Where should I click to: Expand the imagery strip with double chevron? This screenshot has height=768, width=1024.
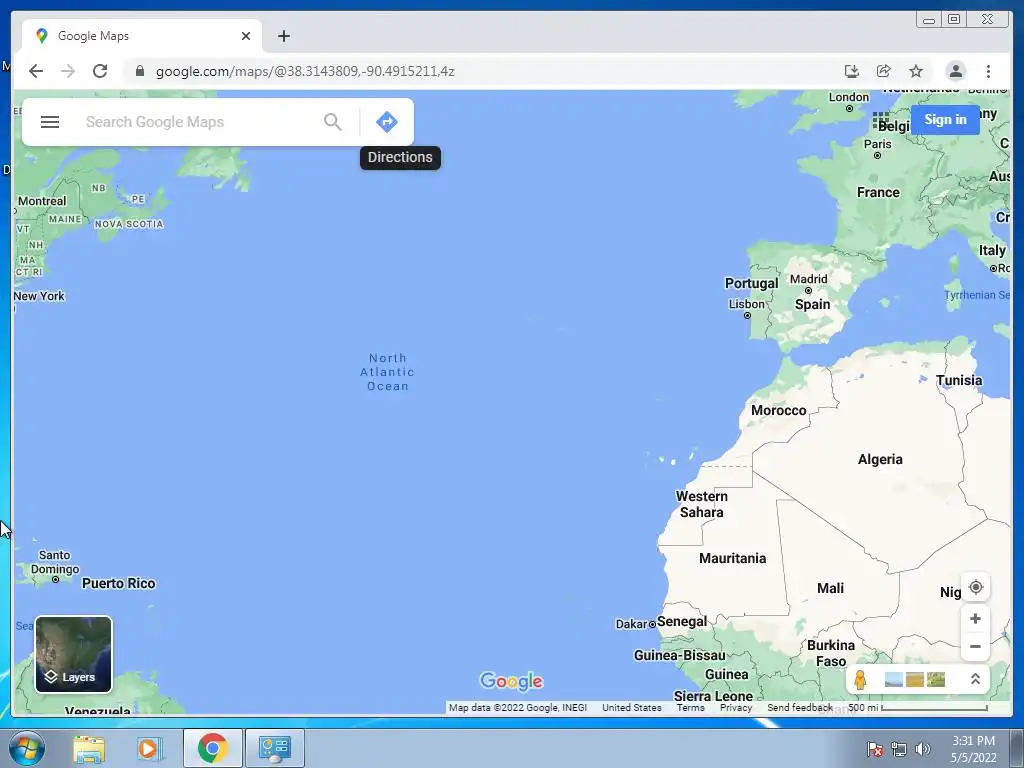[x=975, y=679]
